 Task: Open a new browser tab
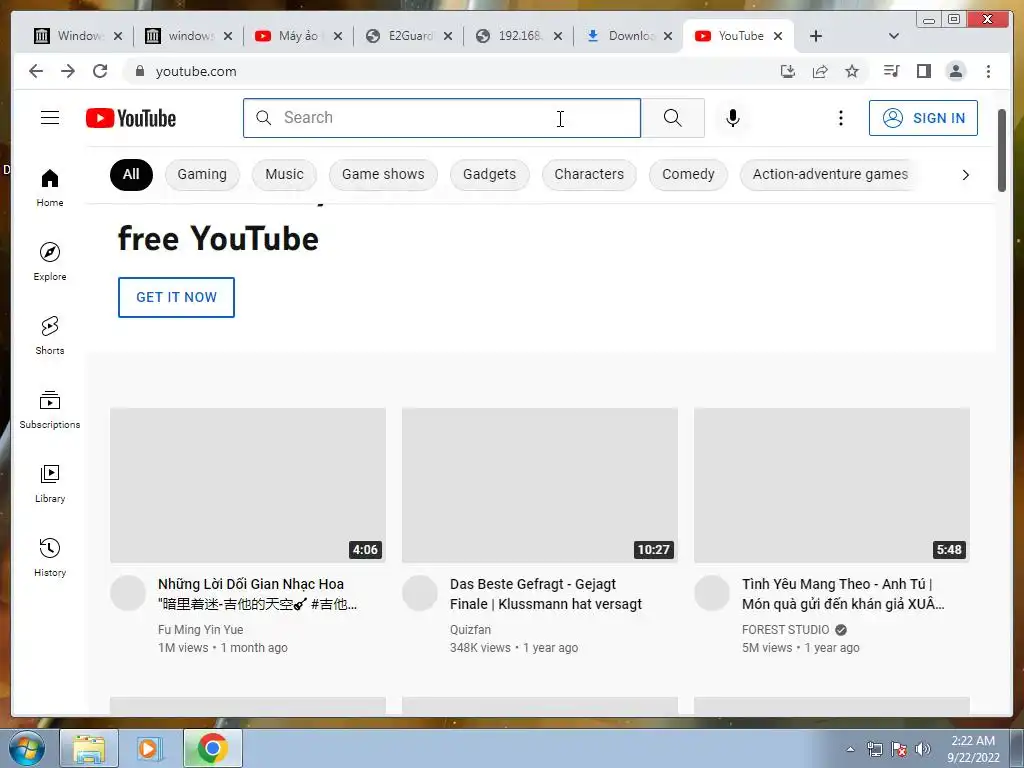pos(816,36)
